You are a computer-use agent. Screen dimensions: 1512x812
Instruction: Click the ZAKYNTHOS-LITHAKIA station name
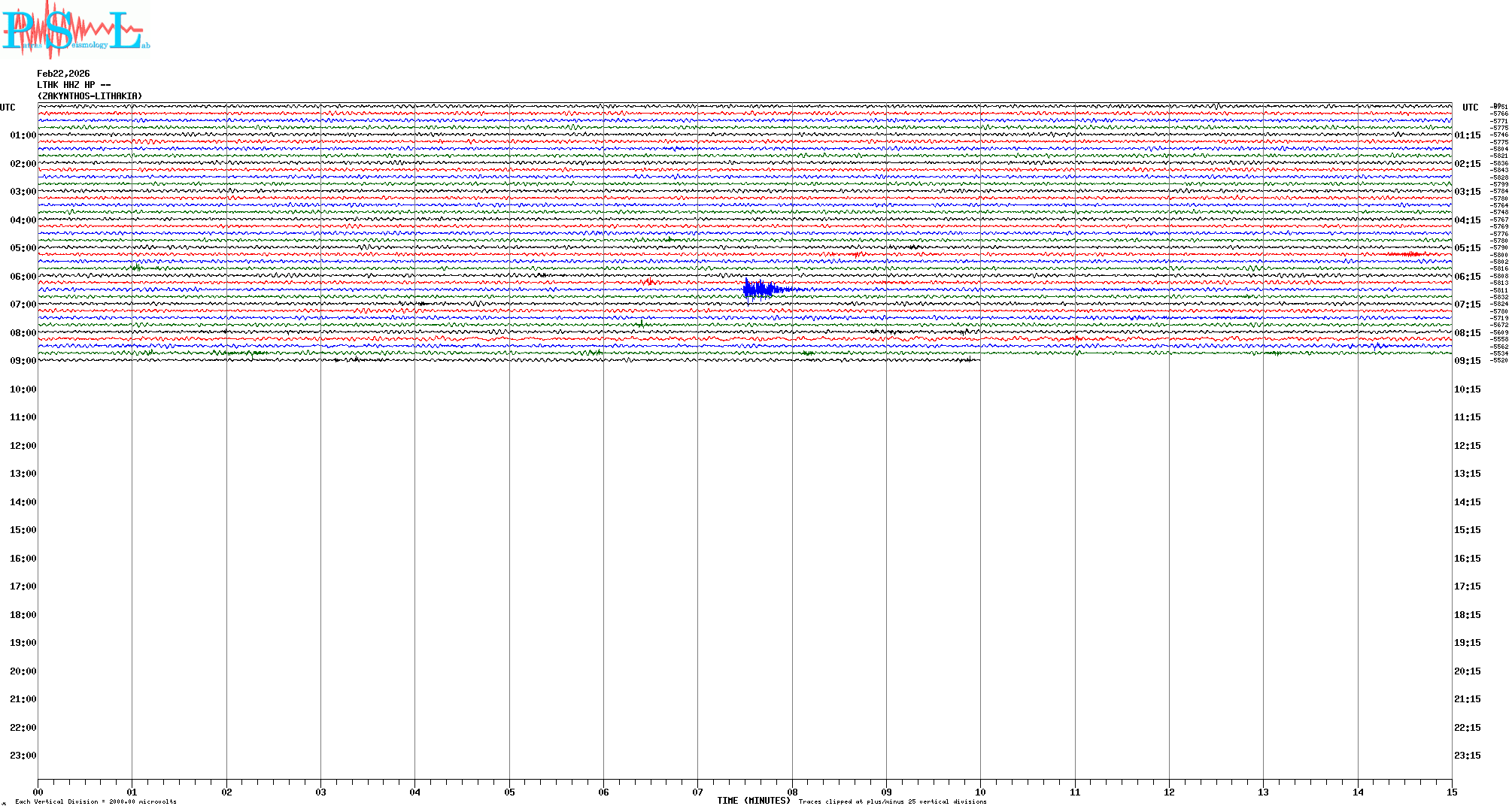(90, 96)
